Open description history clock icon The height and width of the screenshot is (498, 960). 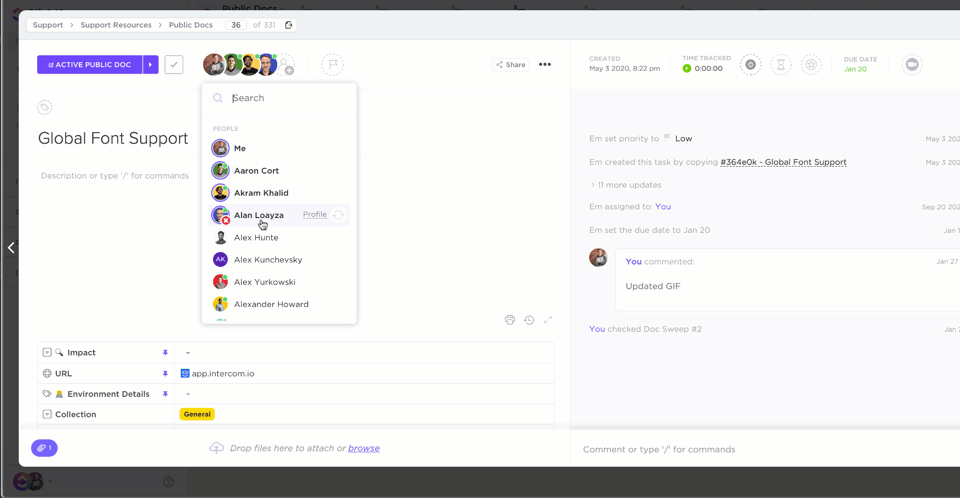(529, 320)
